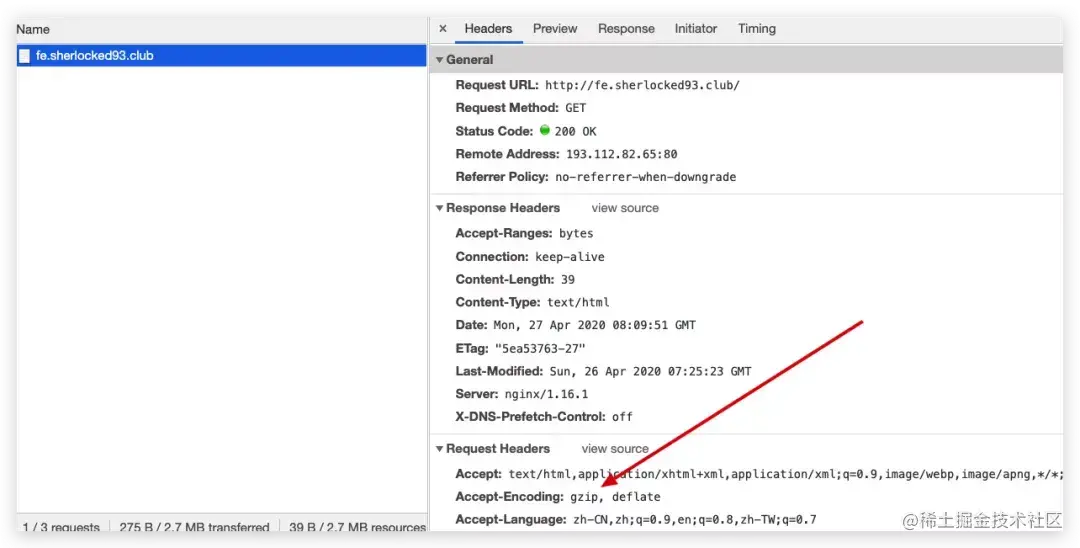Click the Server nginx/1.16.1 value
1080x548 pixels.
coord(547,394)
